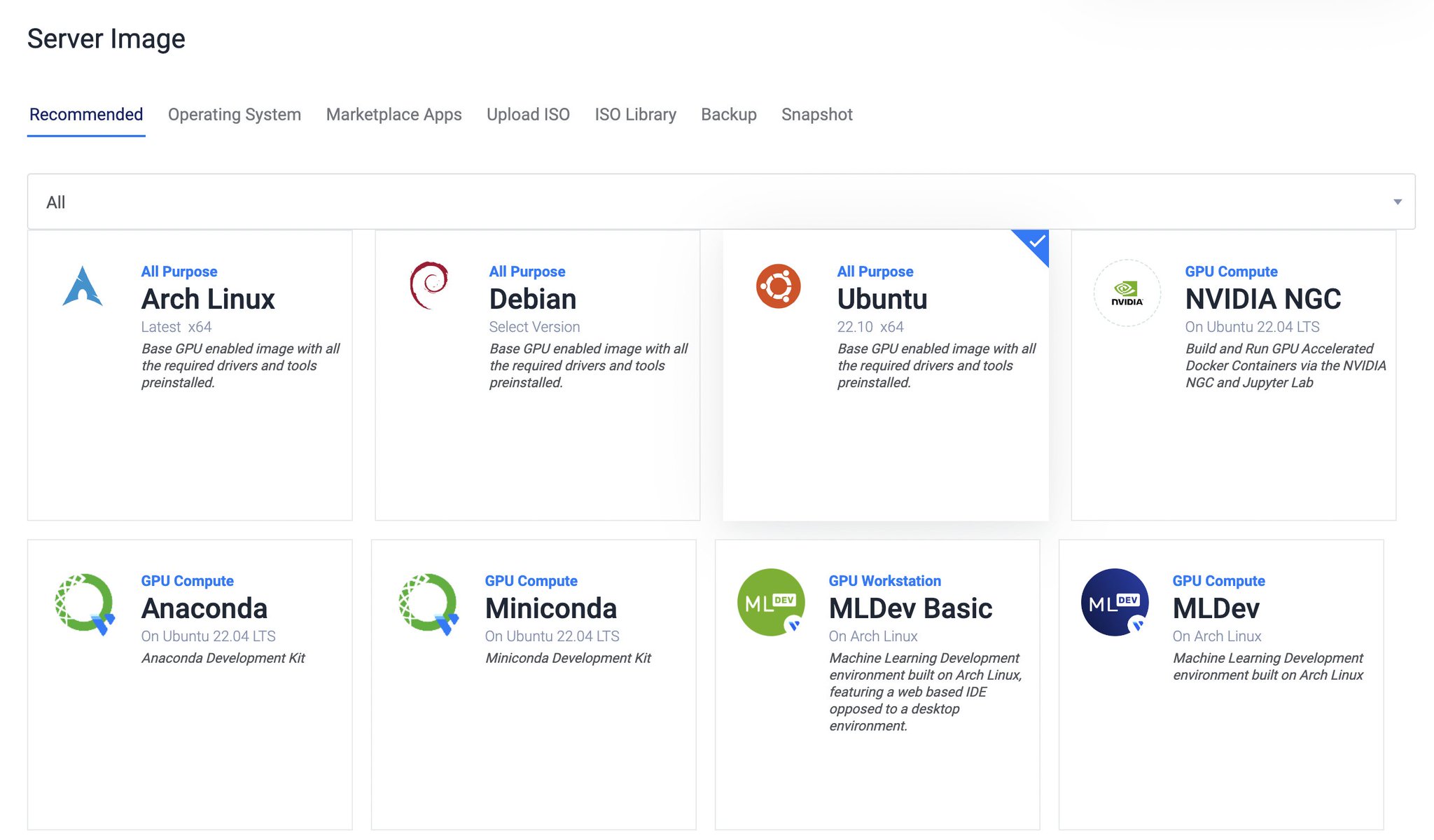Switch to the Upload ISO tab
Viewport: 1434px width, 840px height.
click(528, 114)
